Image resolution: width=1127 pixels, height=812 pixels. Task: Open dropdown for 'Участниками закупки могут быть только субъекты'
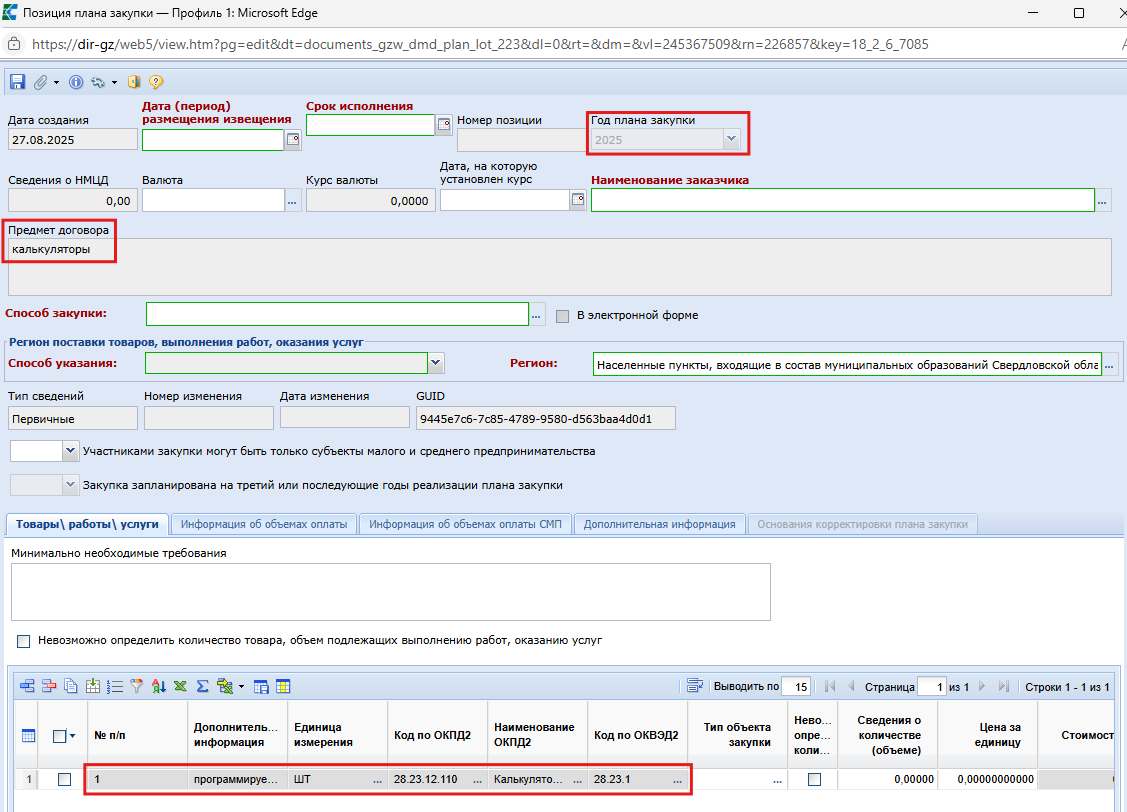[x=70, y=451]
